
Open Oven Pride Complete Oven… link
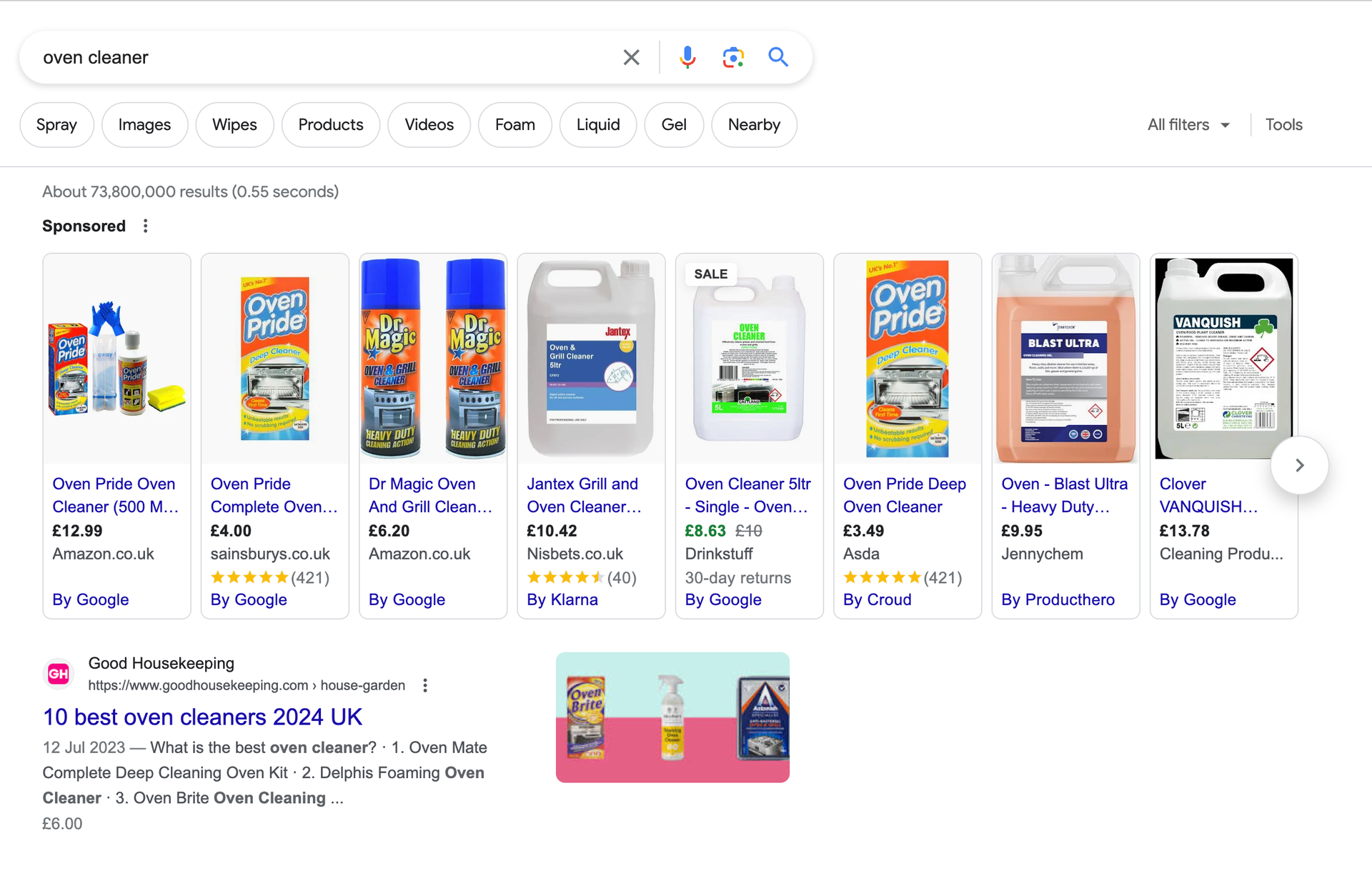(274, 495)
